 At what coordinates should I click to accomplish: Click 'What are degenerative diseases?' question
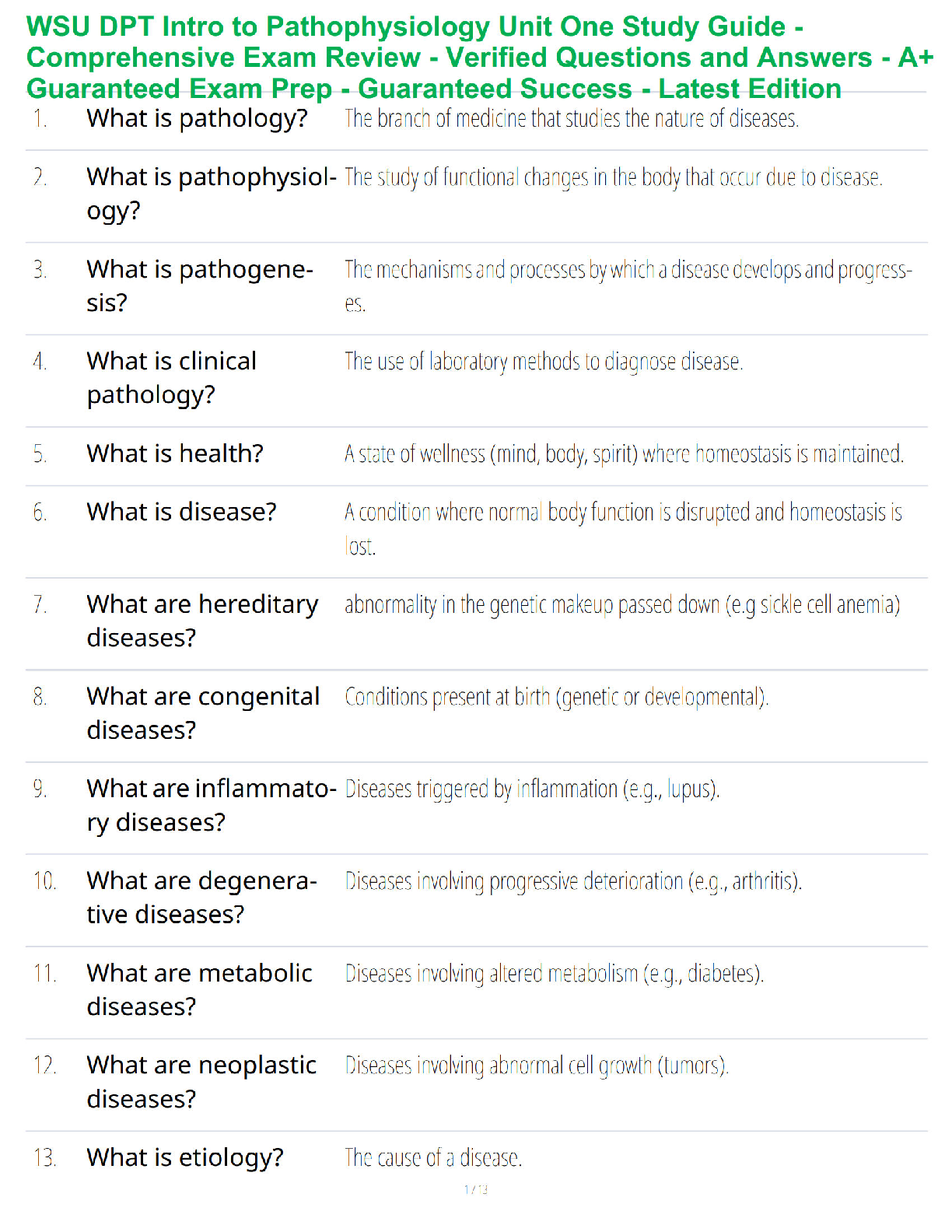coord(201,898)
